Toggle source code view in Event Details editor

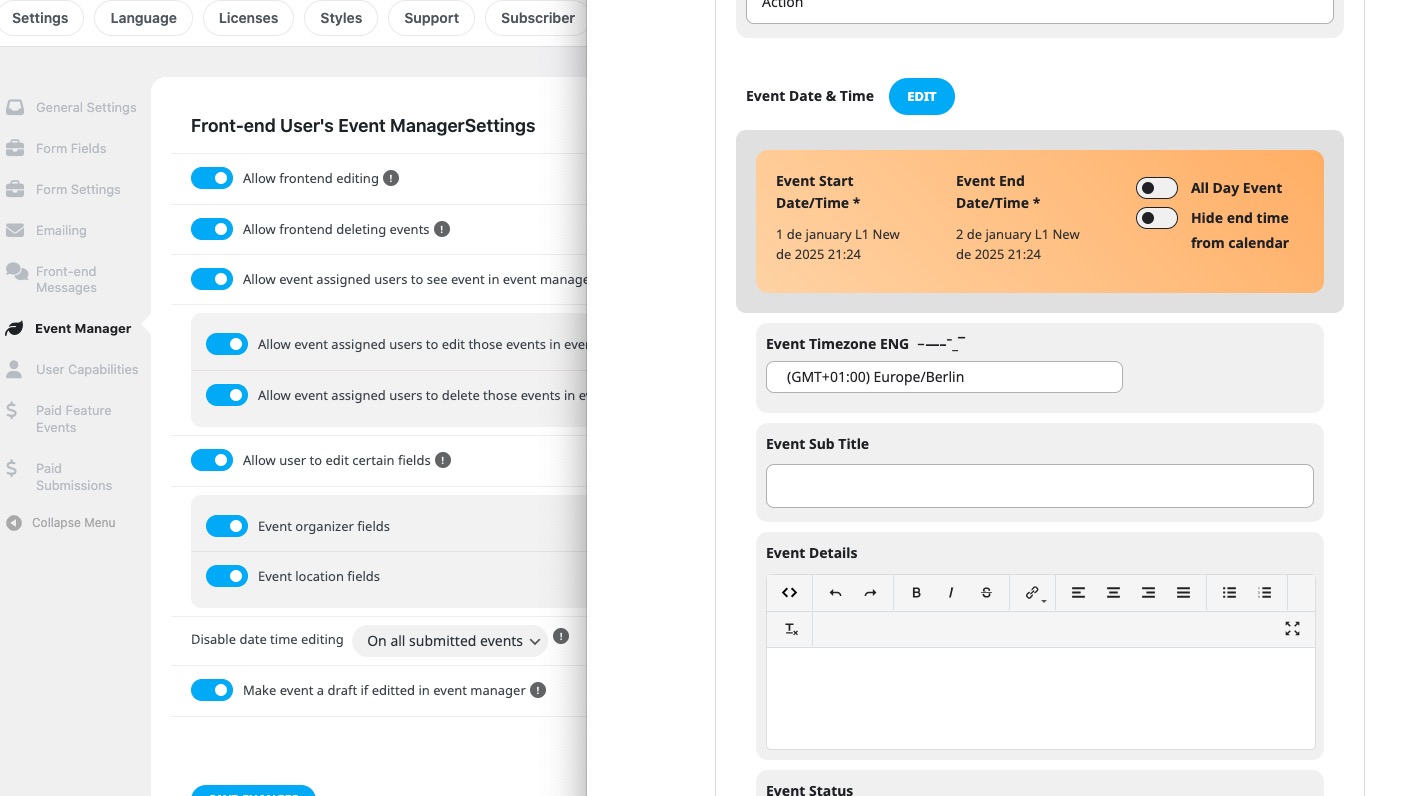(789, 593)
